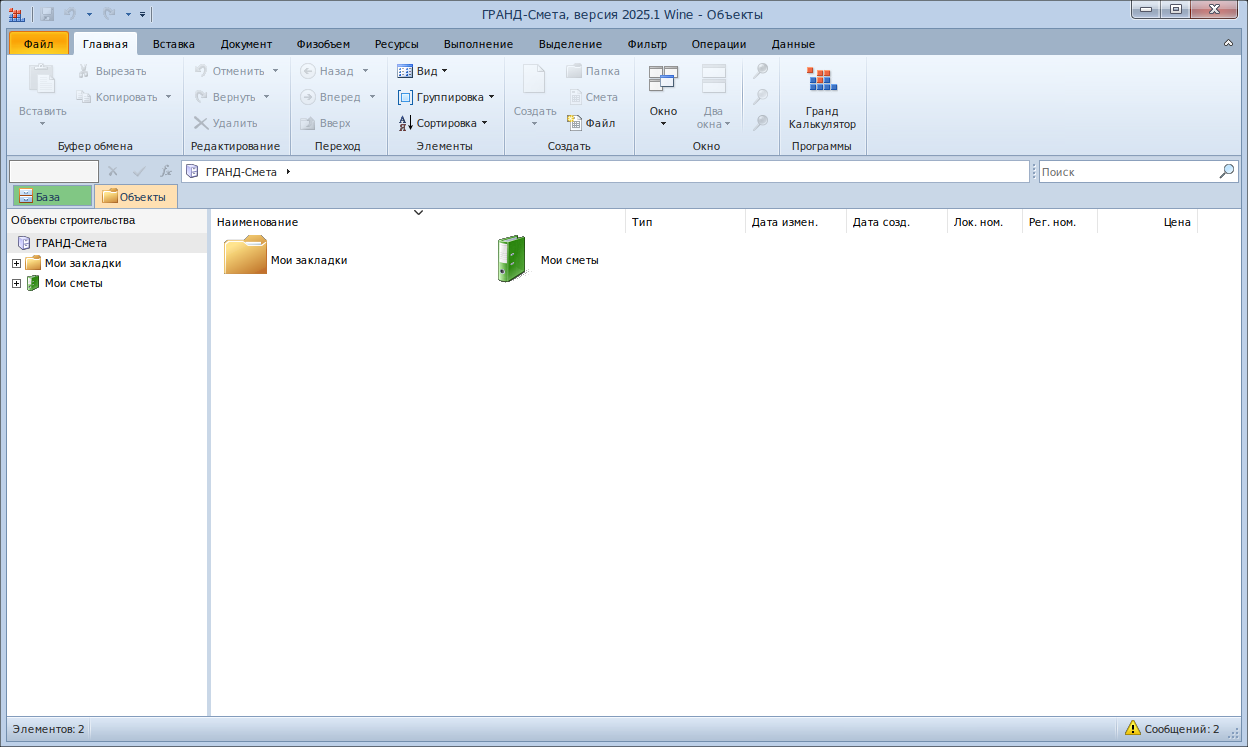Sort by the Тип column header
Viewport: 1248px width, 747px height.
pos(685,222)
